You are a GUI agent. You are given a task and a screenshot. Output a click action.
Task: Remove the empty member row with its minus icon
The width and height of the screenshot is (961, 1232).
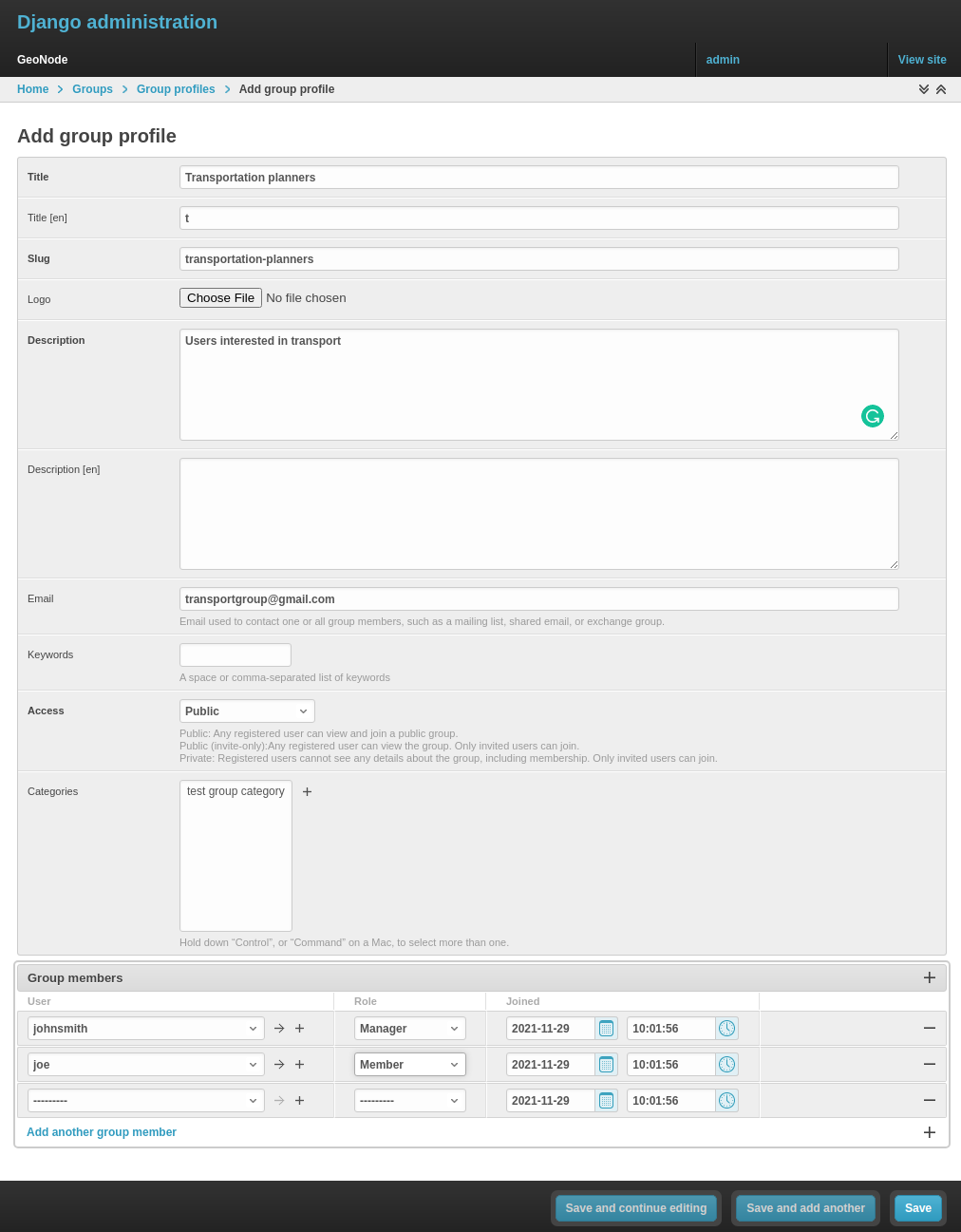click(x=929, y=1100)
